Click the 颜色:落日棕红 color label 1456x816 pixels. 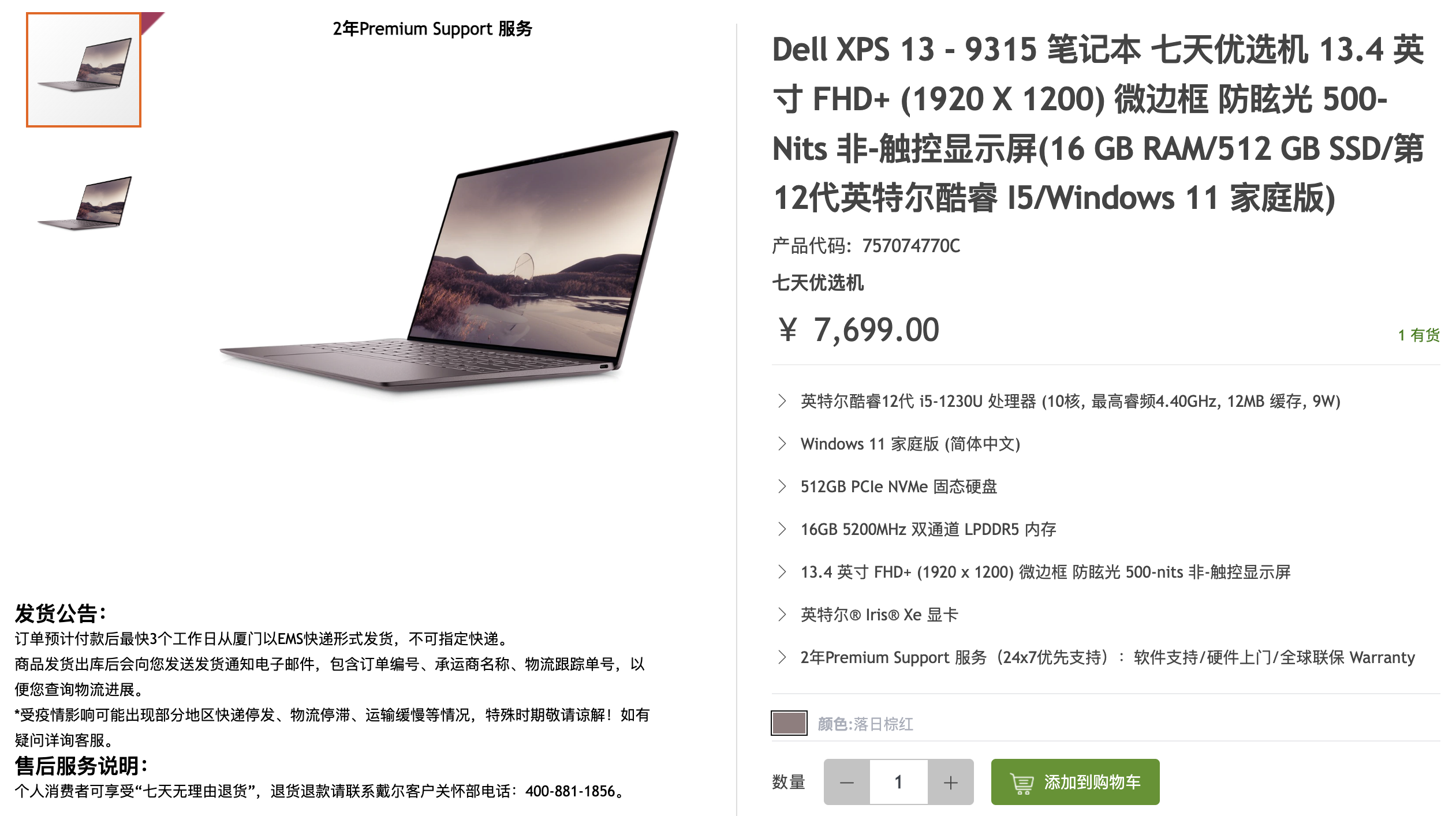865,724
